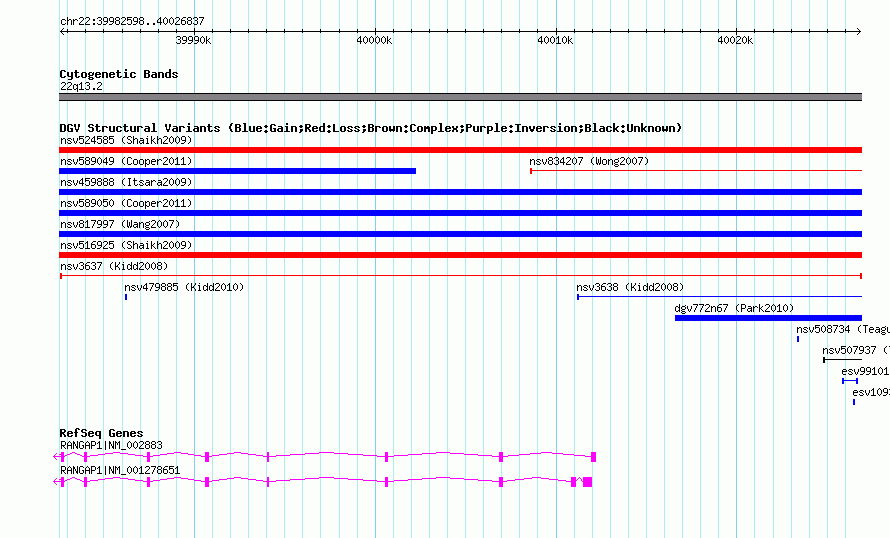The height and width of the screenshot is (538, 890).
Task: Open the nsv516925 (Shaikh2009) red bar
Action: point(460,255)
